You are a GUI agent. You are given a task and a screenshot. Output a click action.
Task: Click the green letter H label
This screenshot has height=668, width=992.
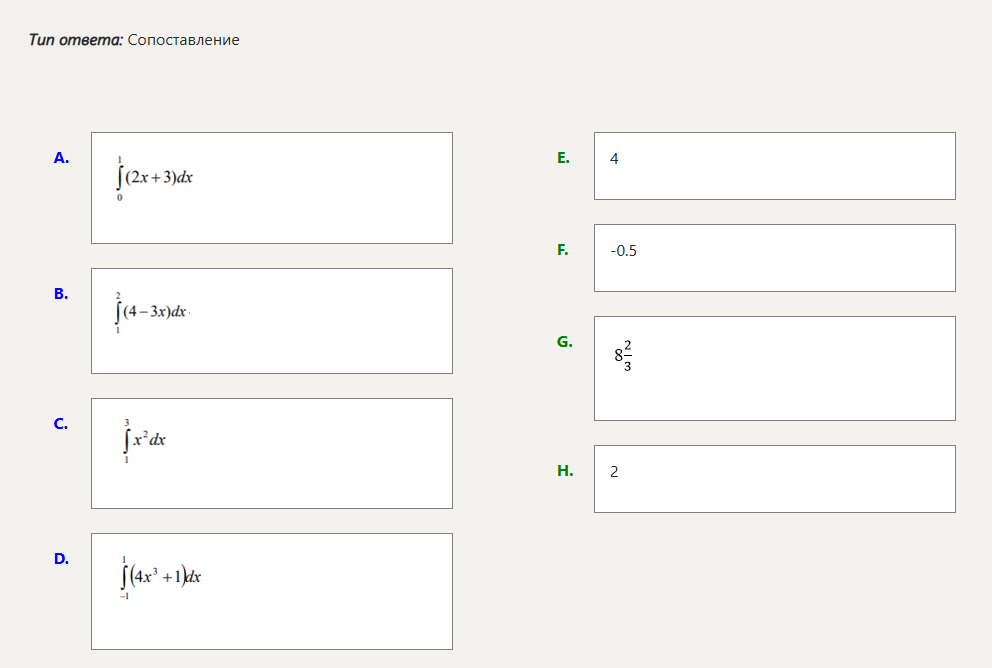tap(565, 470)
